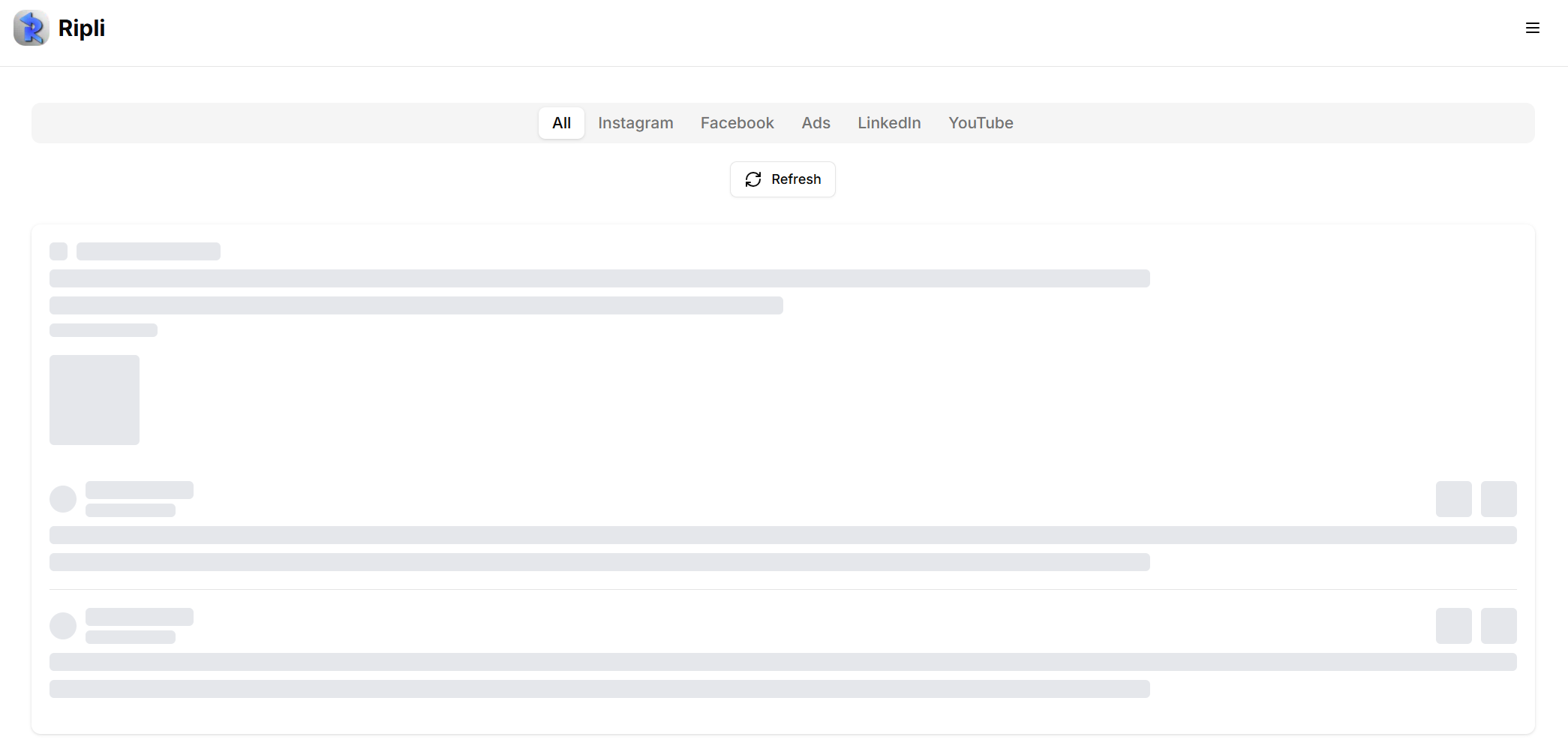The width and height of the screenshot is (1568, 752).
Task: Switch to the Facebook tab
Action: coord(737,122)
